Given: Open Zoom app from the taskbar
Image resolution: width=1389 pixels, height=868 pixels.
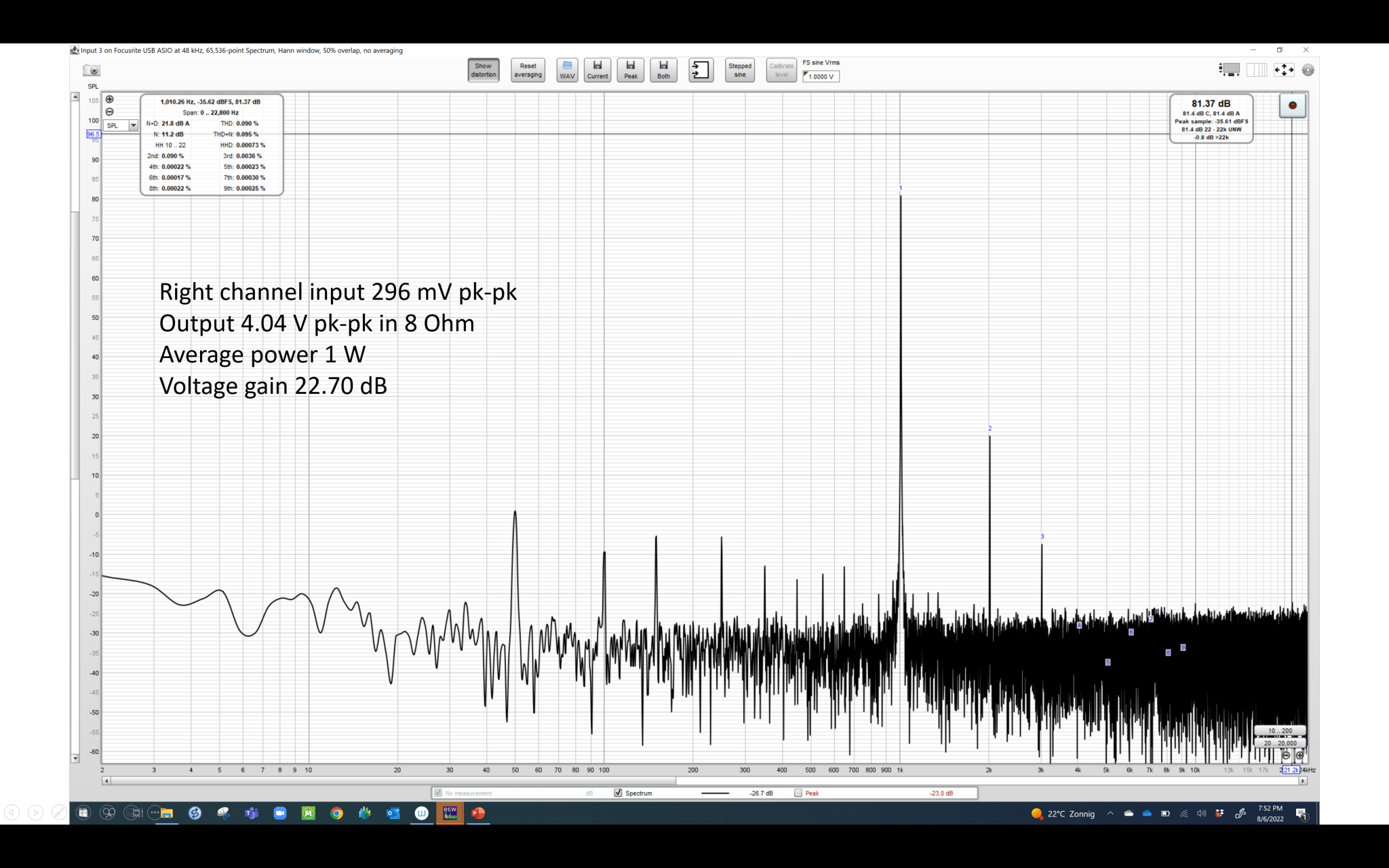Looking at the screenshot, I should point(279,813).
